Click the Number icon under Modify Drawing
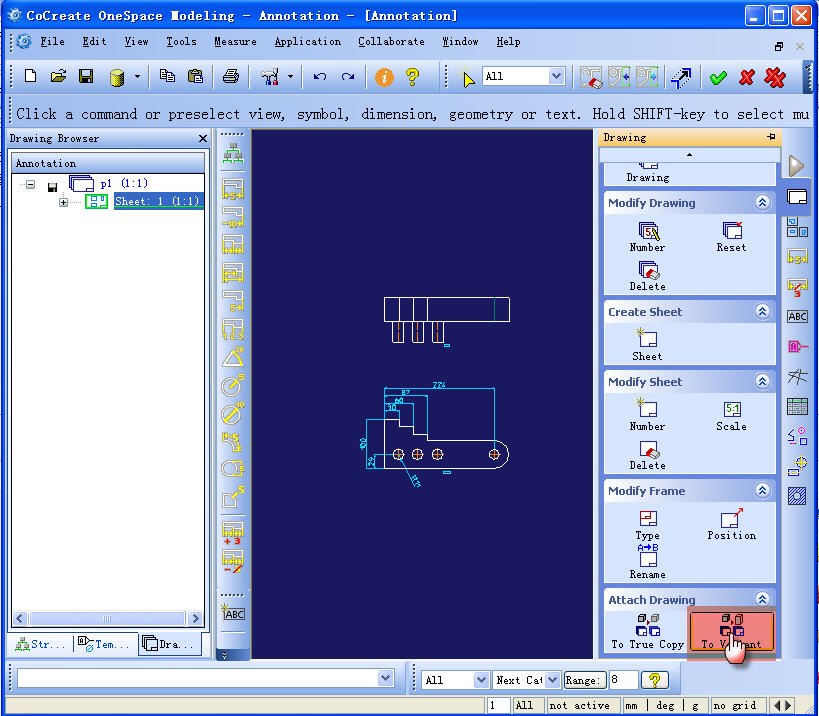The image size is (819, 716). [648, 237]
